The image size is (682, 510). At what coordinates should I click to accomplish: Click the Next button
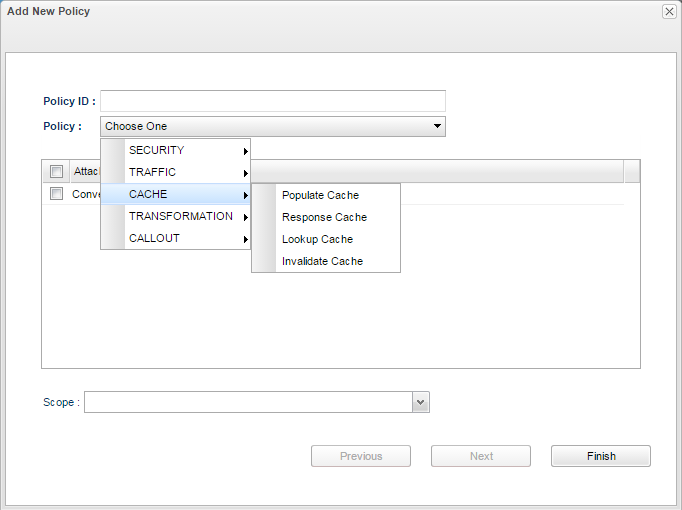point(481,456)
